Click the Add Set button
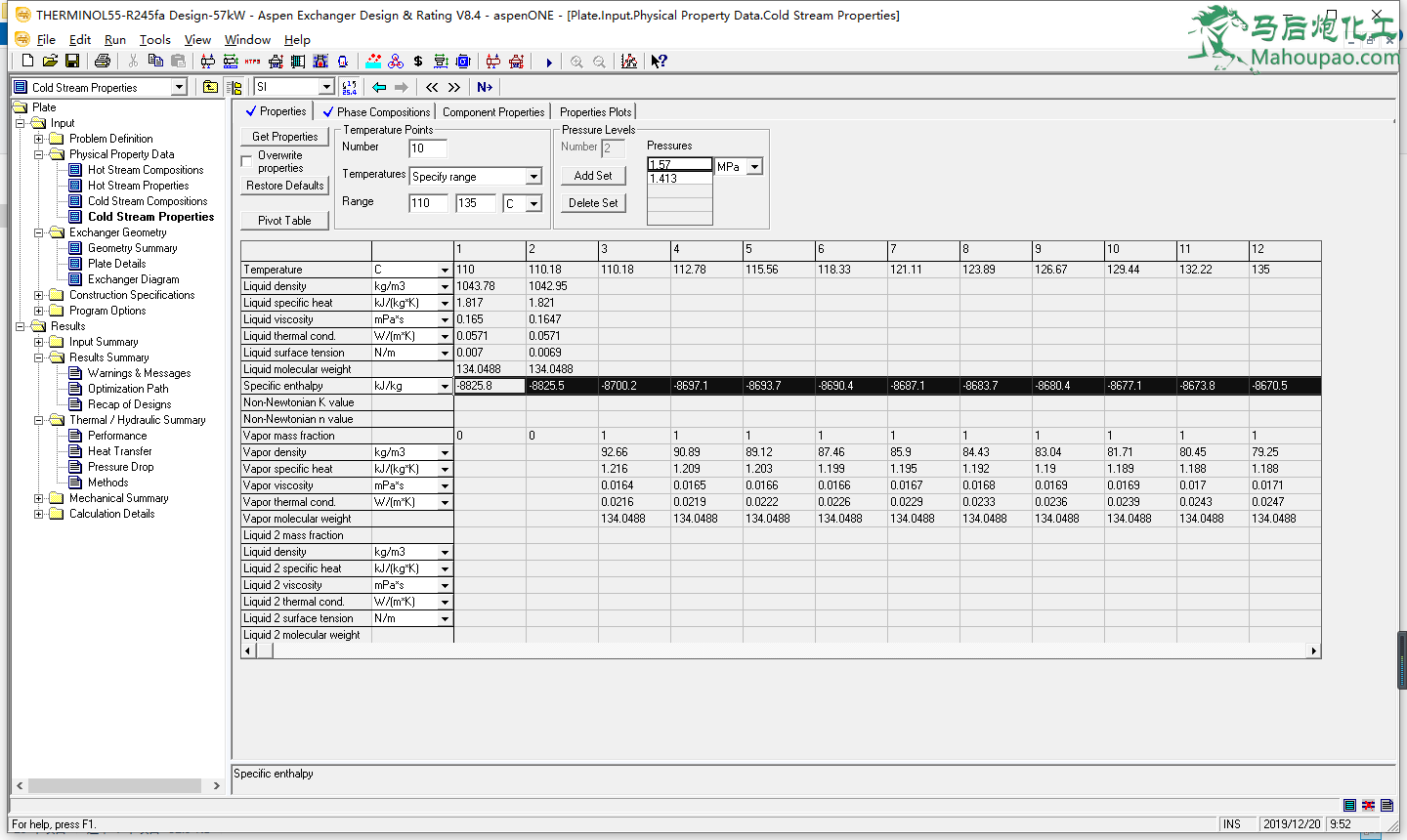 pyautogui.click(x=593, y=176)
